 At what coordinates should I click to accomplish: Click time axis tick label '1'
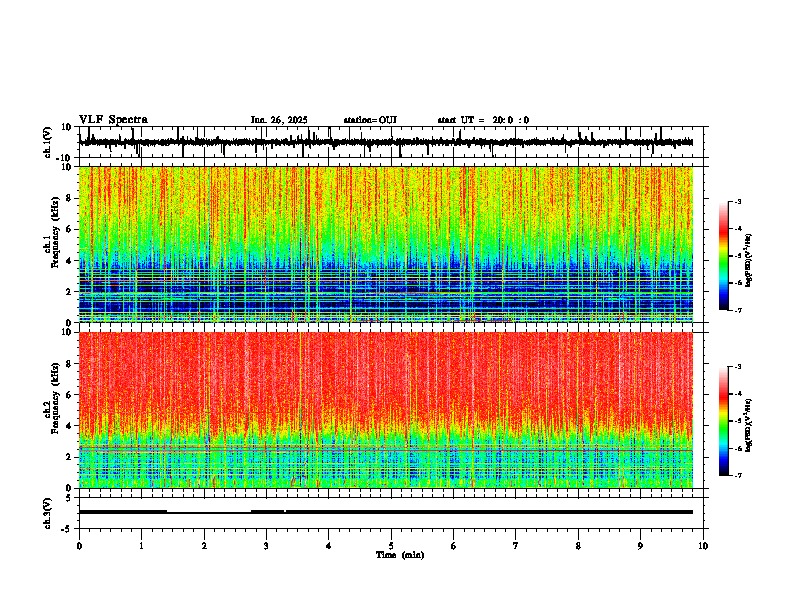[141, 546]
